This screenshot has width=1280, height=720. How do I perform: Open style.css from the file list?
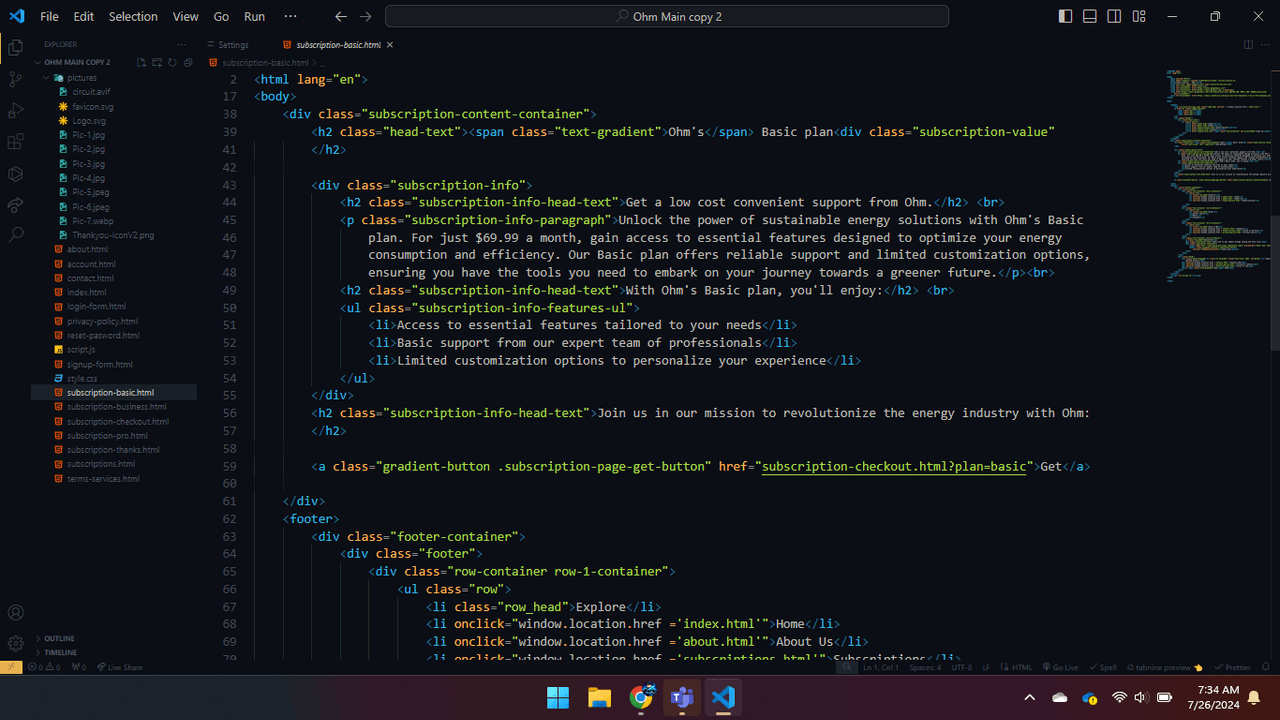pos(82,379)
